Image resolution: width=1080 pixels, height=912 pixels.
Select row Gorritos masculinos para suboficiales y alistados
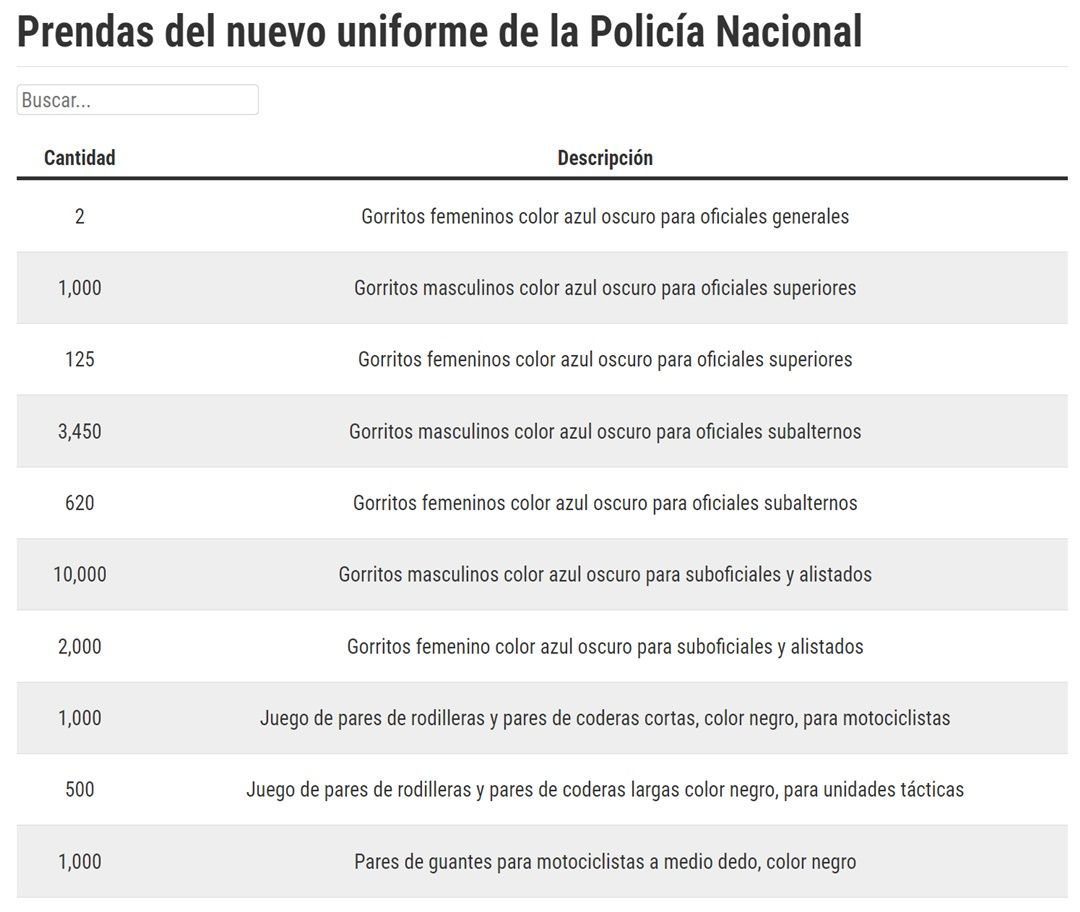542,574
